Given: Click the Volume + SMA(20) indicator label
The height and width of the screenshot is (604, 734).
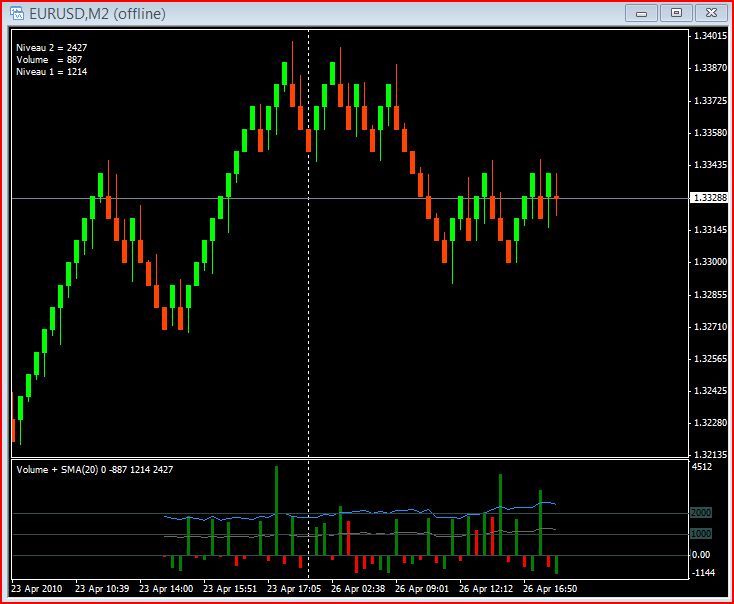Looking at the screenshot, I should [95, 470].
